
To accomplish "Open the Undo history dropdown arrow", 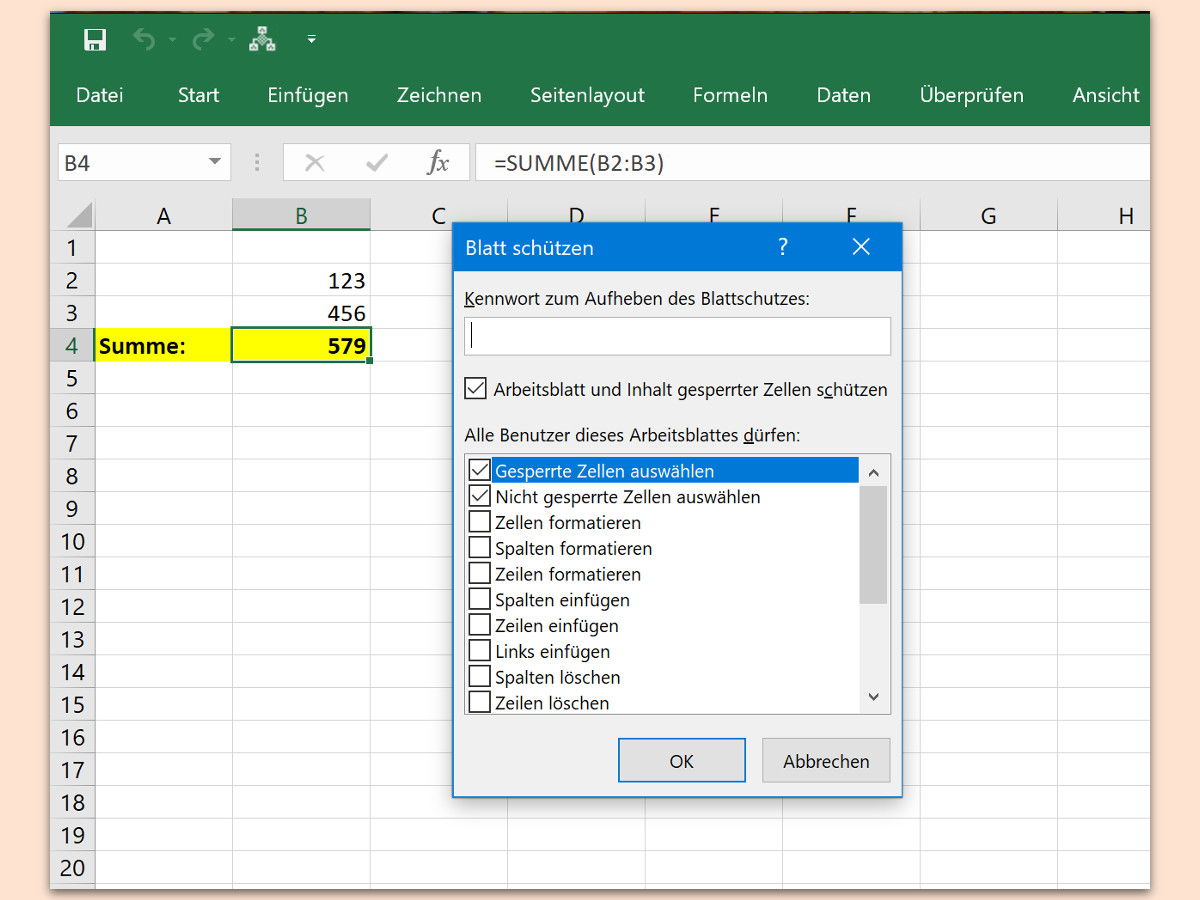I will pyautogui.click(x=171, y=41).
